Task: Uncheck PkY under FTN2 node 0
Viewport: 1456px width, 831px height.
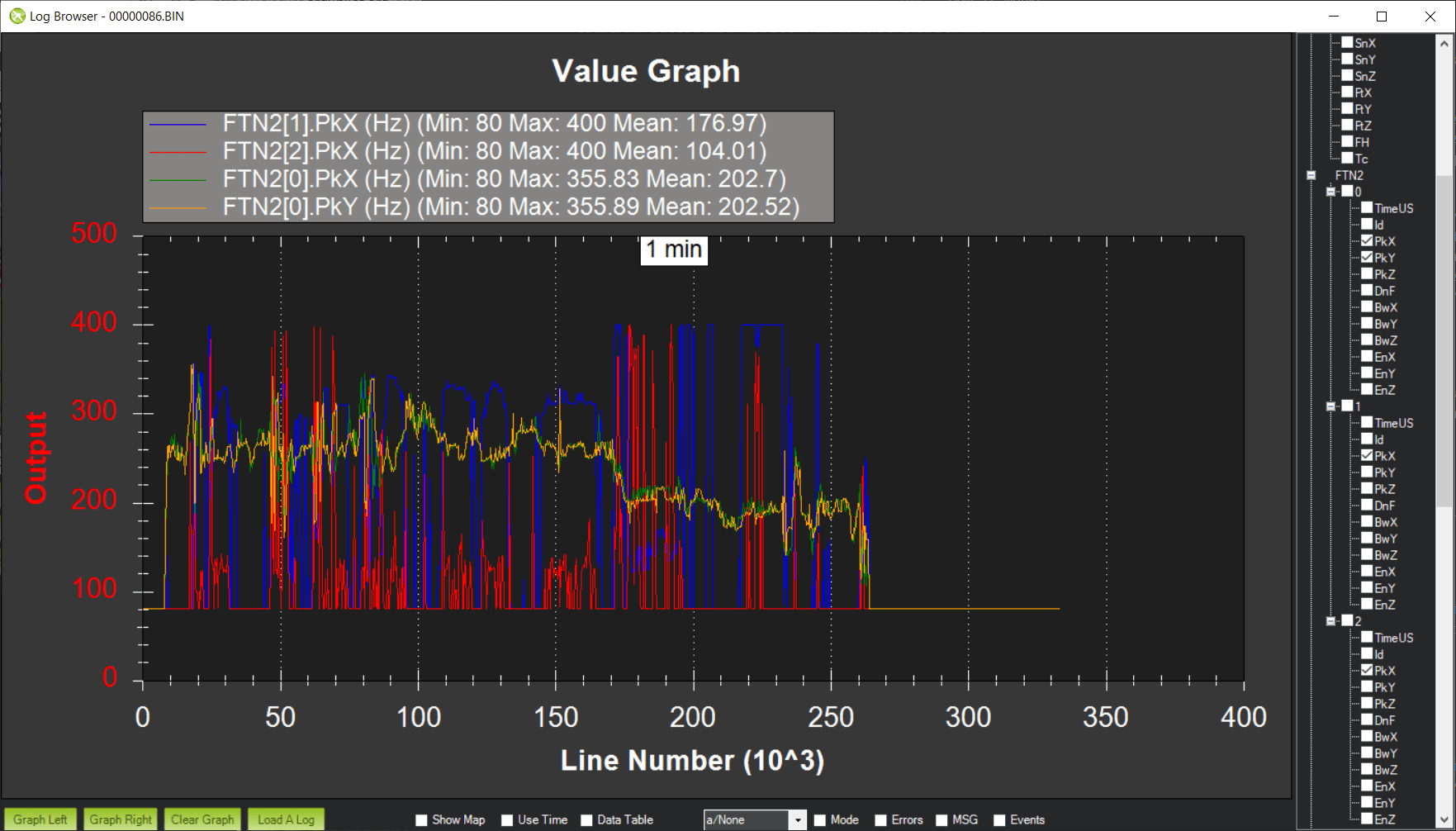Action: click(x=1368, y=257)
